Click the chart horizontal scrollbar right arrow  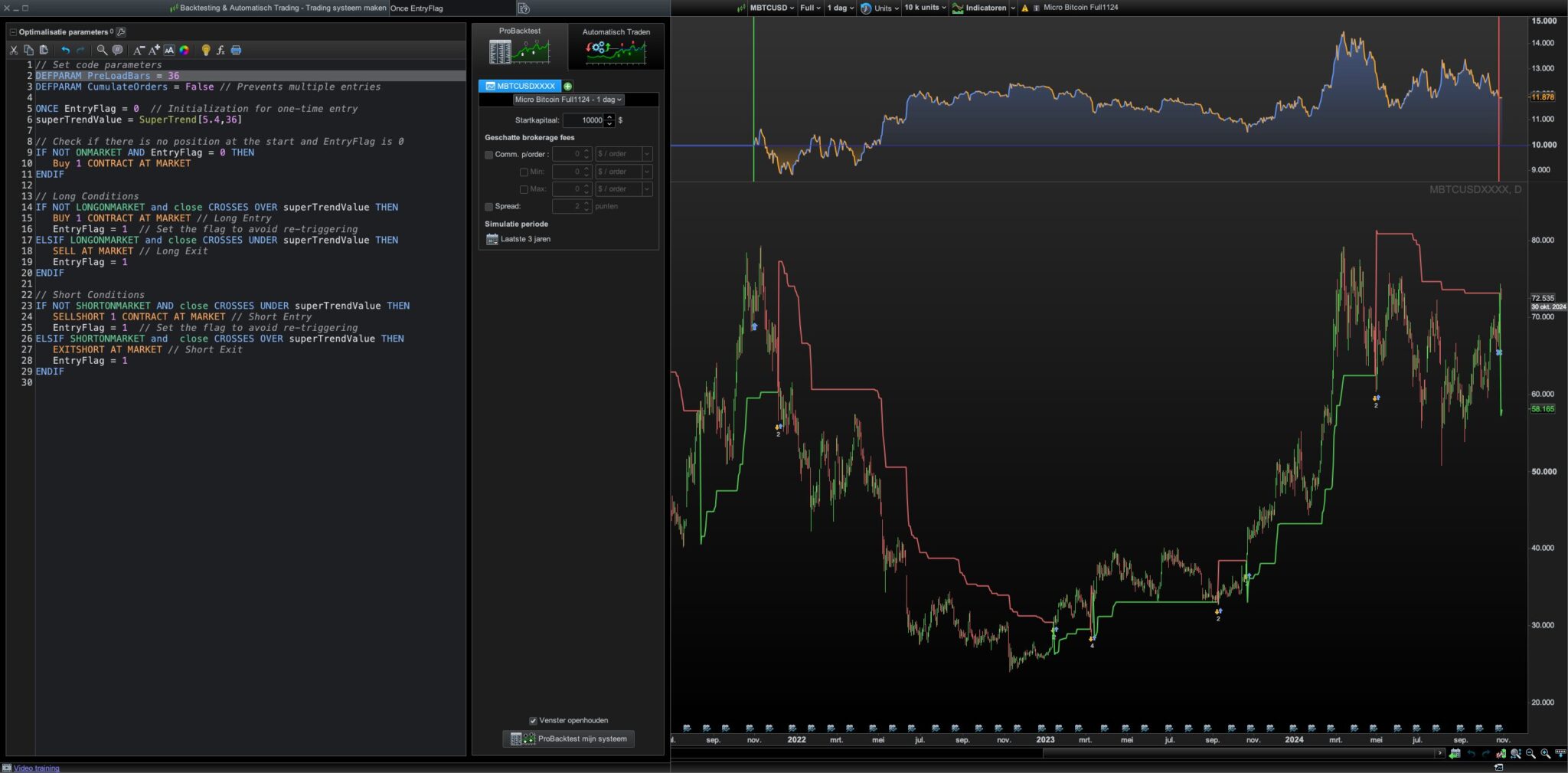(1439, 754)
